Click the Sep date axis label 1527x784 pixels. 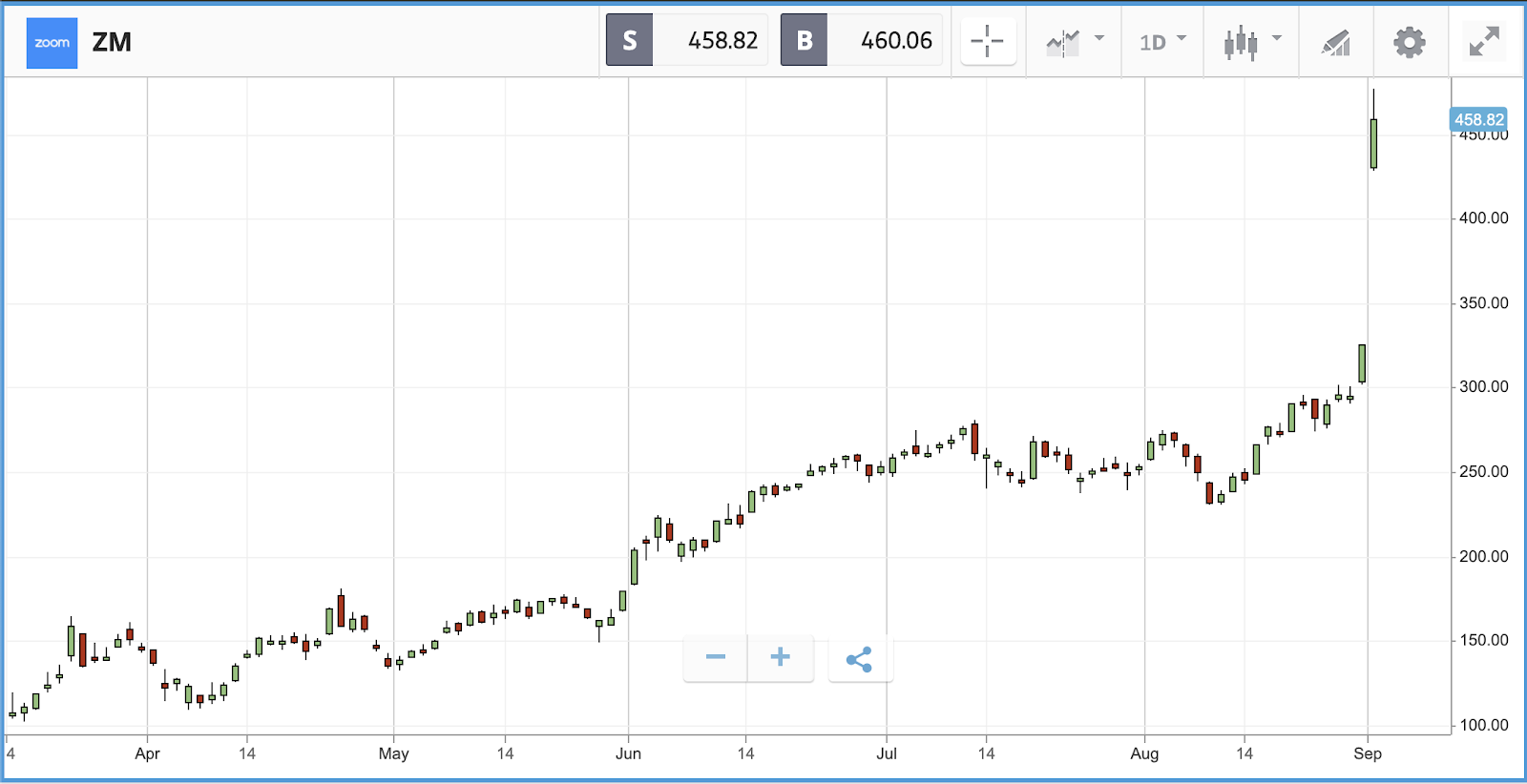coord(1368,753)
